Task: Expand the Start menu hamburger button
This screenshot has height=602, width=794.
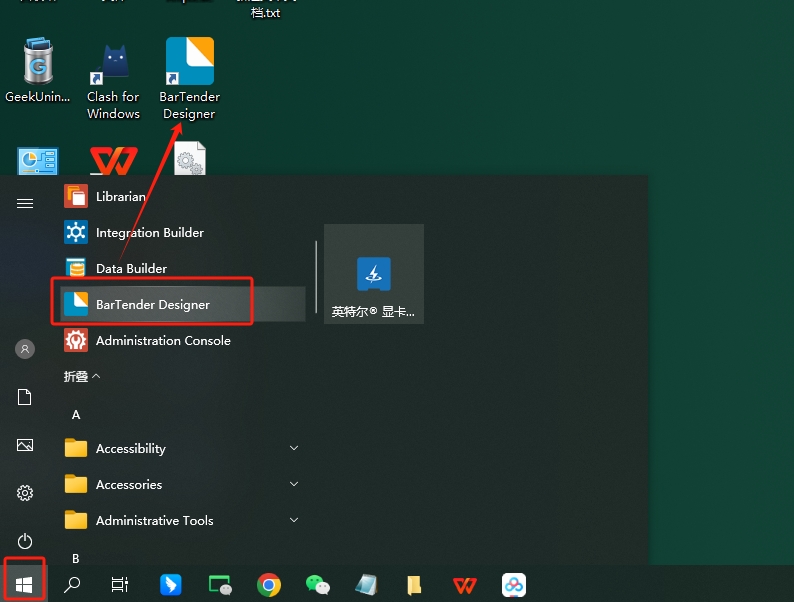Action: click(x=25, y=204)
